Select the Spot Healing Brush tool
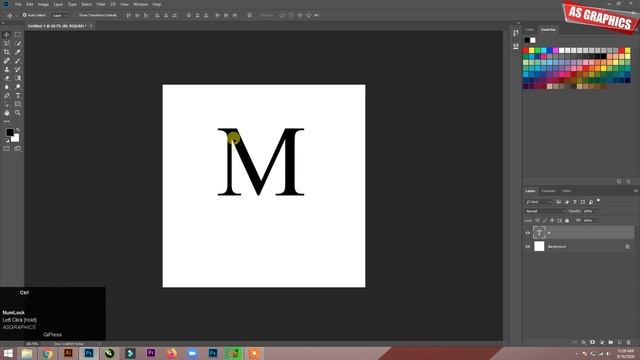The width and height of the screenshot is (640, 360). (x=7, y=61)
